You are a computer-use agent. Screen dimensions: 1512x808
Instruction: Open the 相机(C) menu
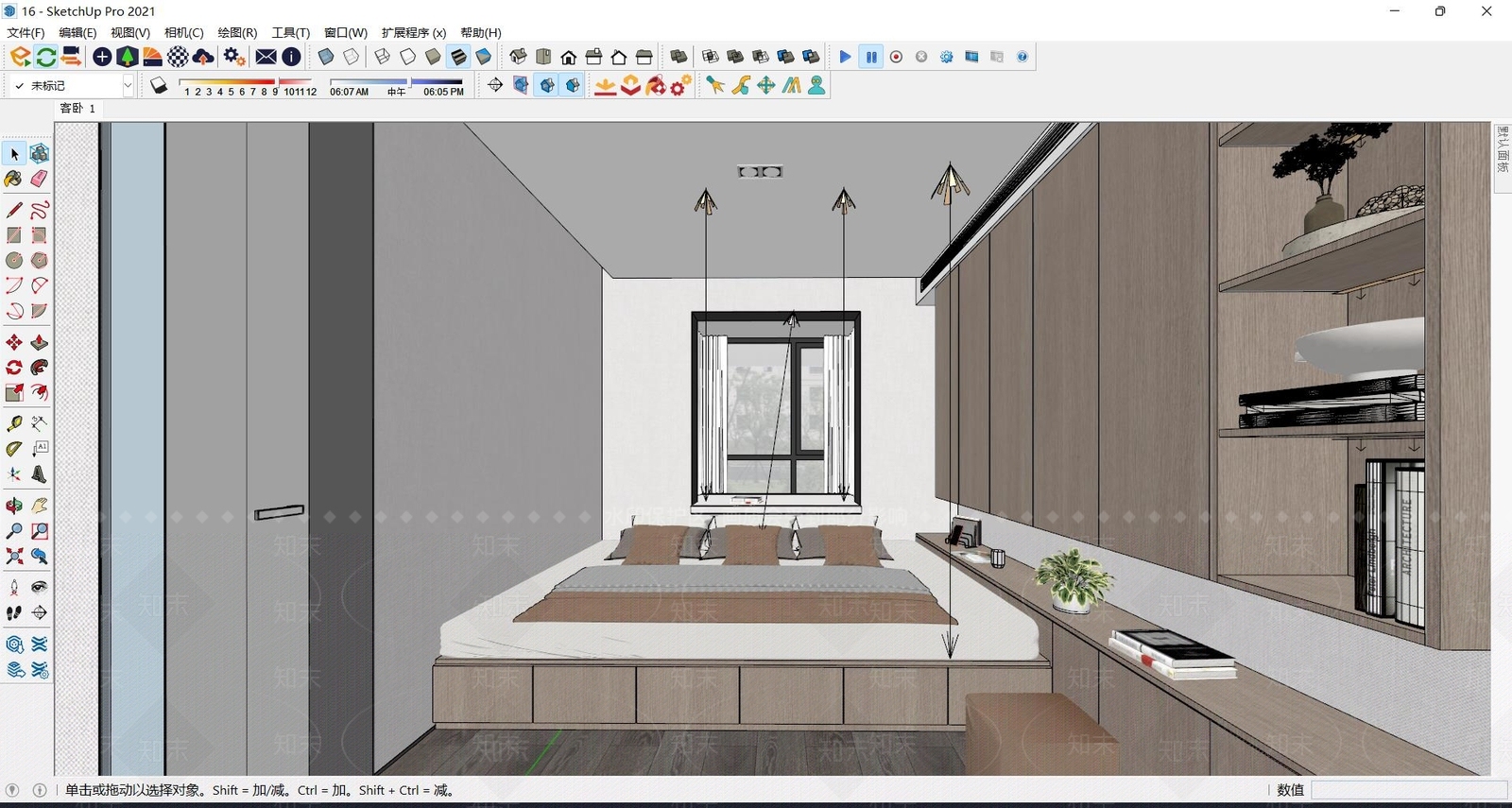tap(183, 32)
